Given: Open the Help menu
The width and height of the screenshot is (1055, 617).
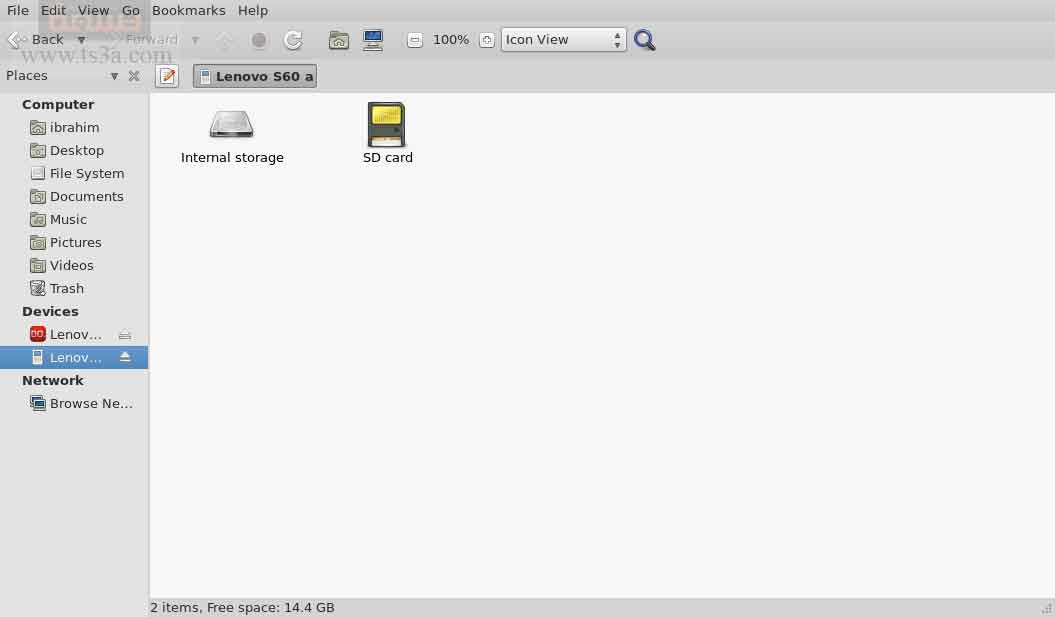Looking at the screenshot, I should [253, 10].
